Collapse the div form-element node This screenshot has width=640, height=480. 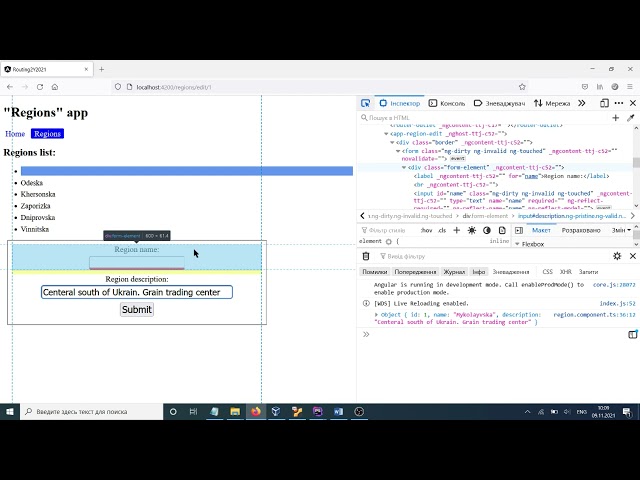tap(404, 167)
